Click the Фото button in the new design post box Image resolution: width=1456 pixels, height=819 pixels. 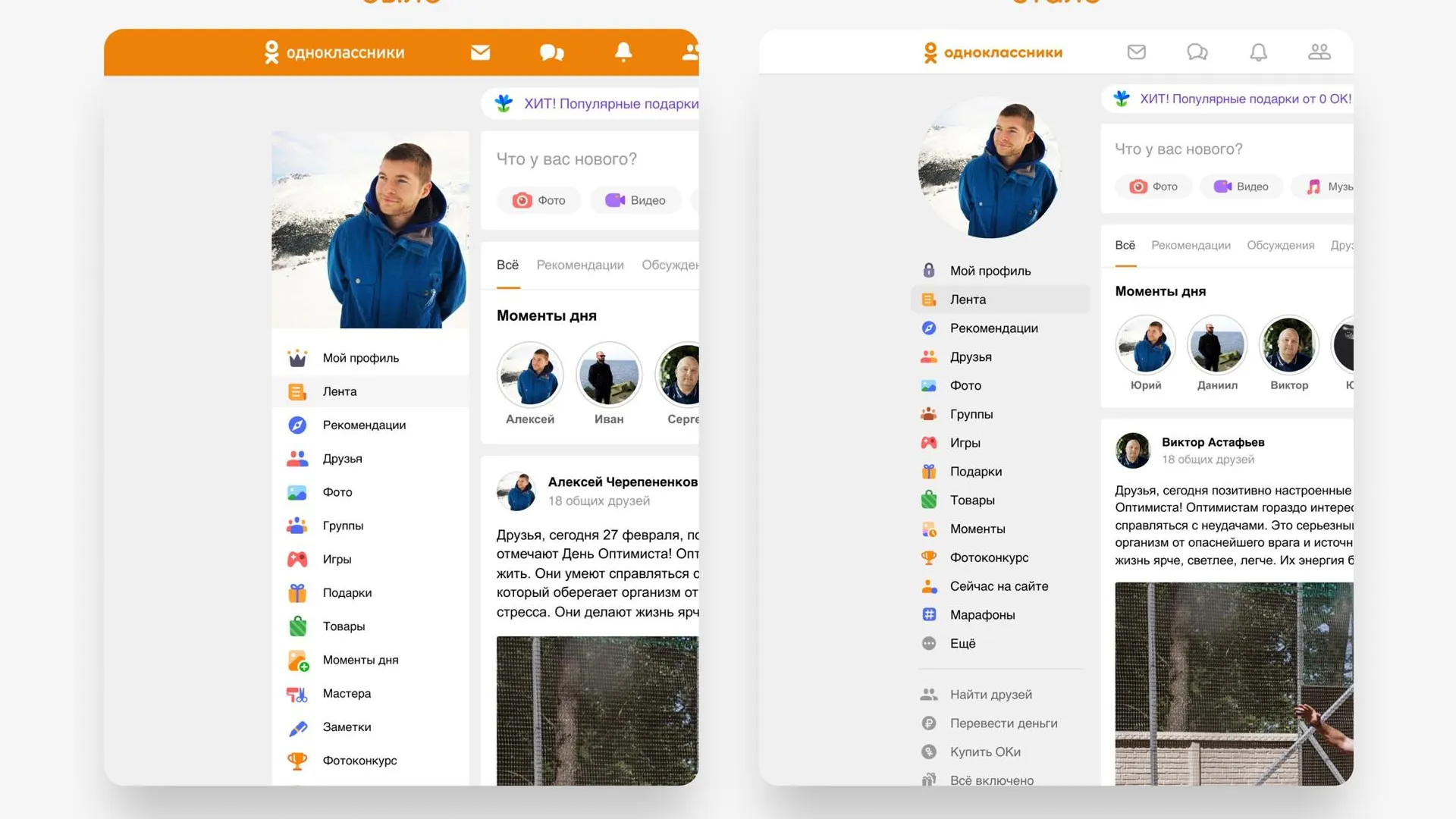(1153, 187)
